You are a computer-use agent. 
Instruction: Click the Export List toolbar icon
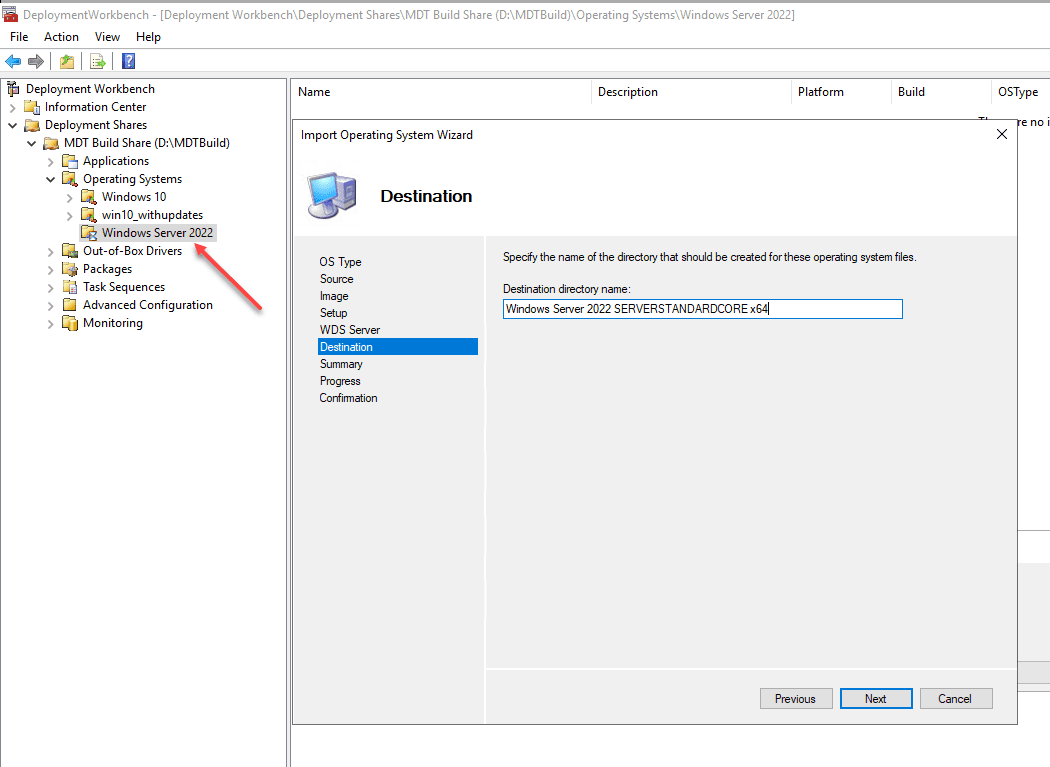[98, 62]
